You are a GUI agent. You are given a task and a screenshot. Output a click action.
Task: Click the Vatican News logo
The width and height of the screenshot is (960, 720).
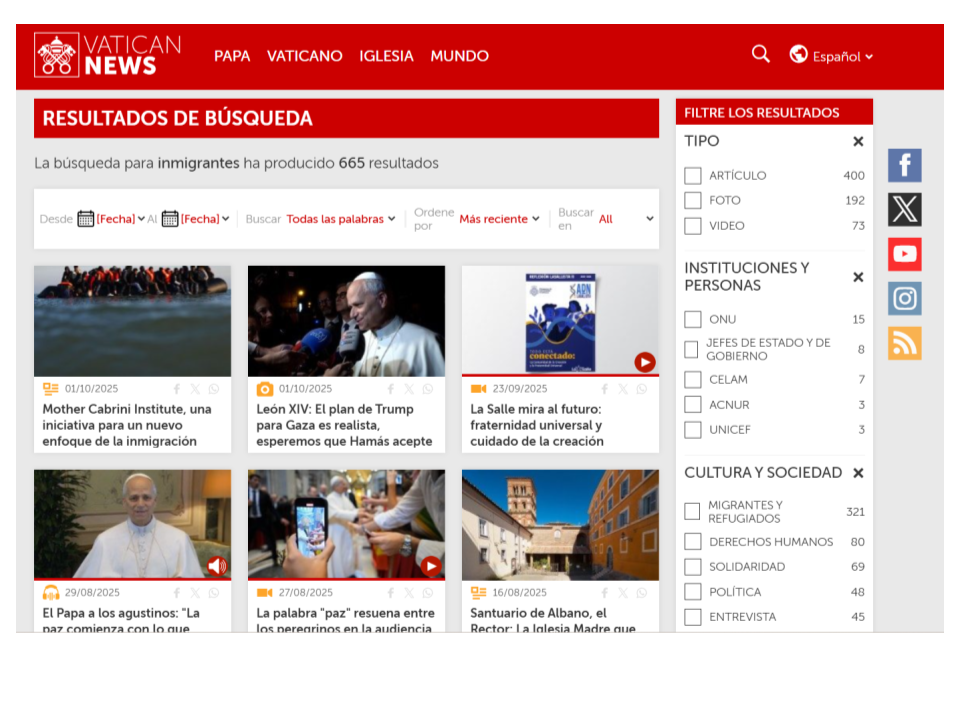(x=108, y=55)
